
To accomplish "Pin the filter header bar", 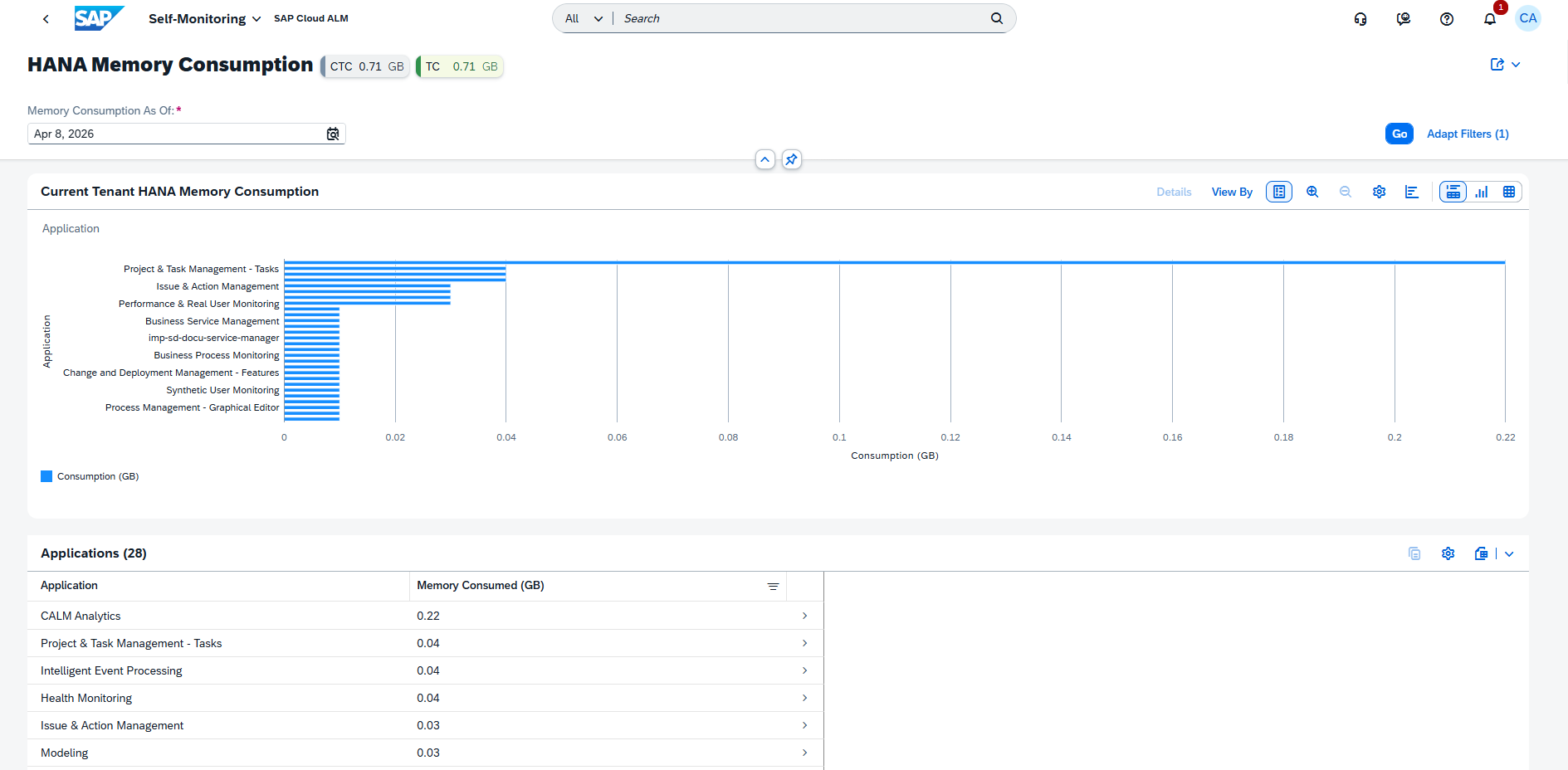I will [792, 159].
